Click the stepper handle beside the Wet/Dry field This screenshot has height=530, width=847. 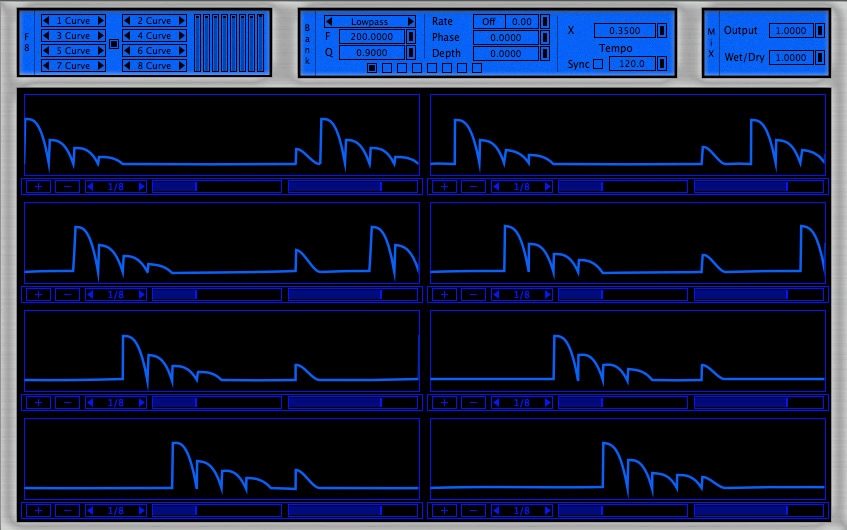[x=820, y=57]
